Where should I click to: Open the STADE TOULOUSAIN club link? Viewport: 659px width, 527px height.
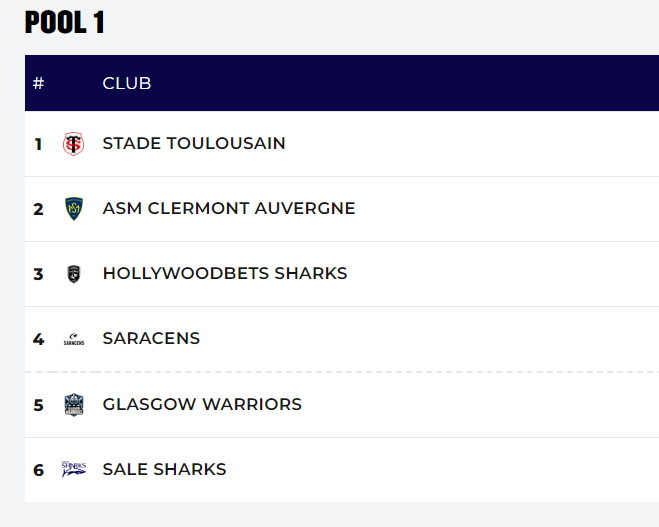[194, 144]
